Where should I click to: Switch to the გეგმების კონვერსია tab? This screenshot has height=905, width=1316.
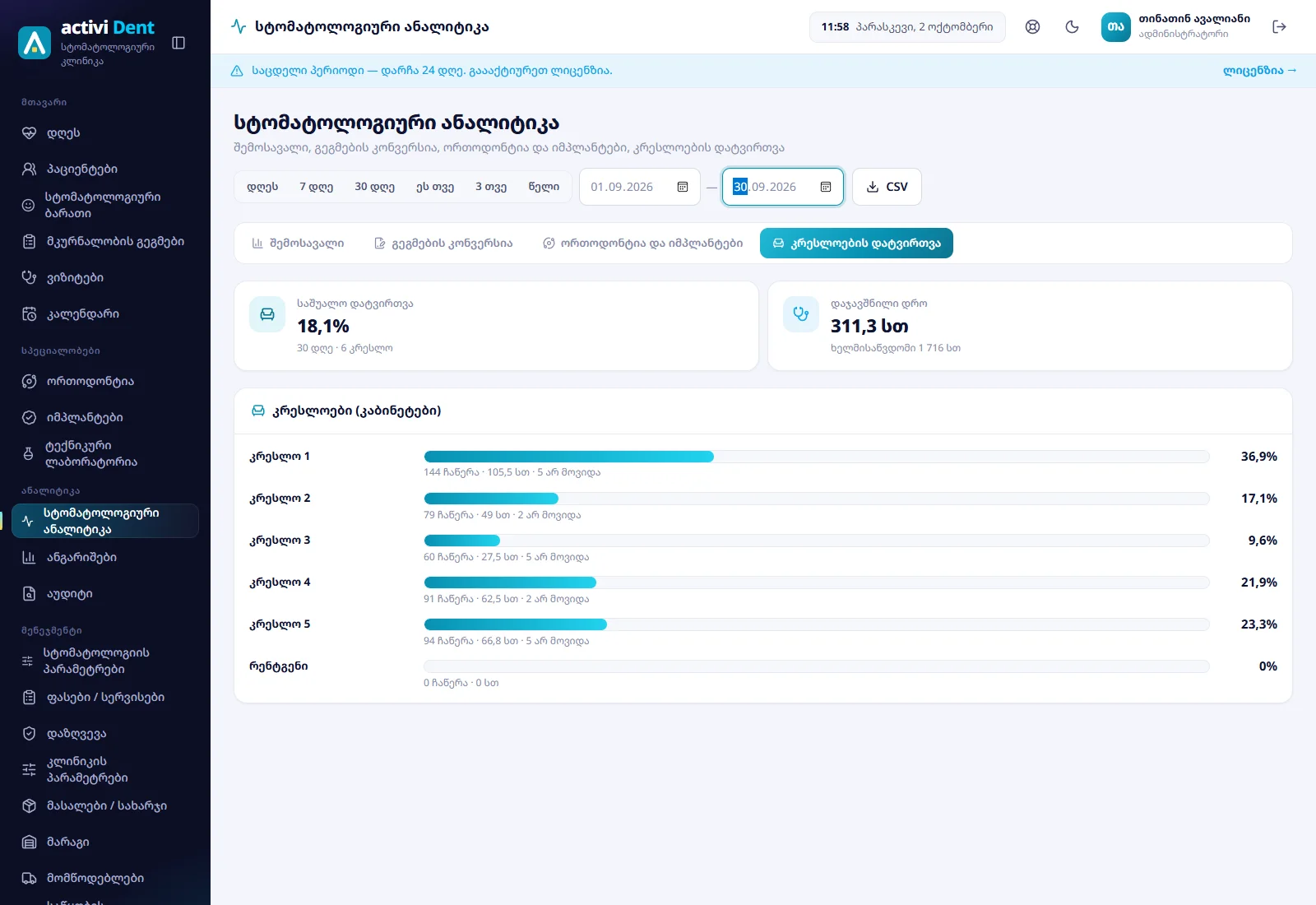click(443, 244)
